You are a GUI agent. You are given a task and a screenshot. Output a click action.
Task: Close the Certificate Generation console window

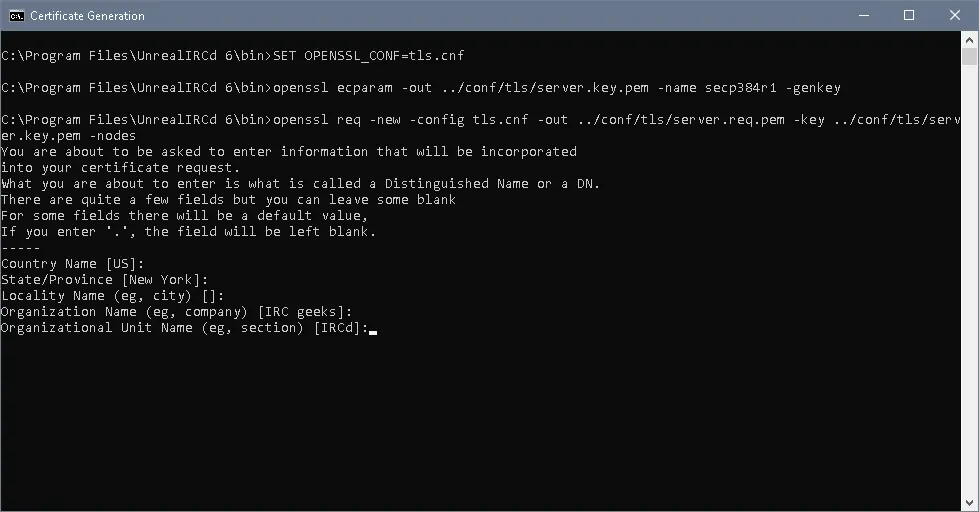pos(955,16)
